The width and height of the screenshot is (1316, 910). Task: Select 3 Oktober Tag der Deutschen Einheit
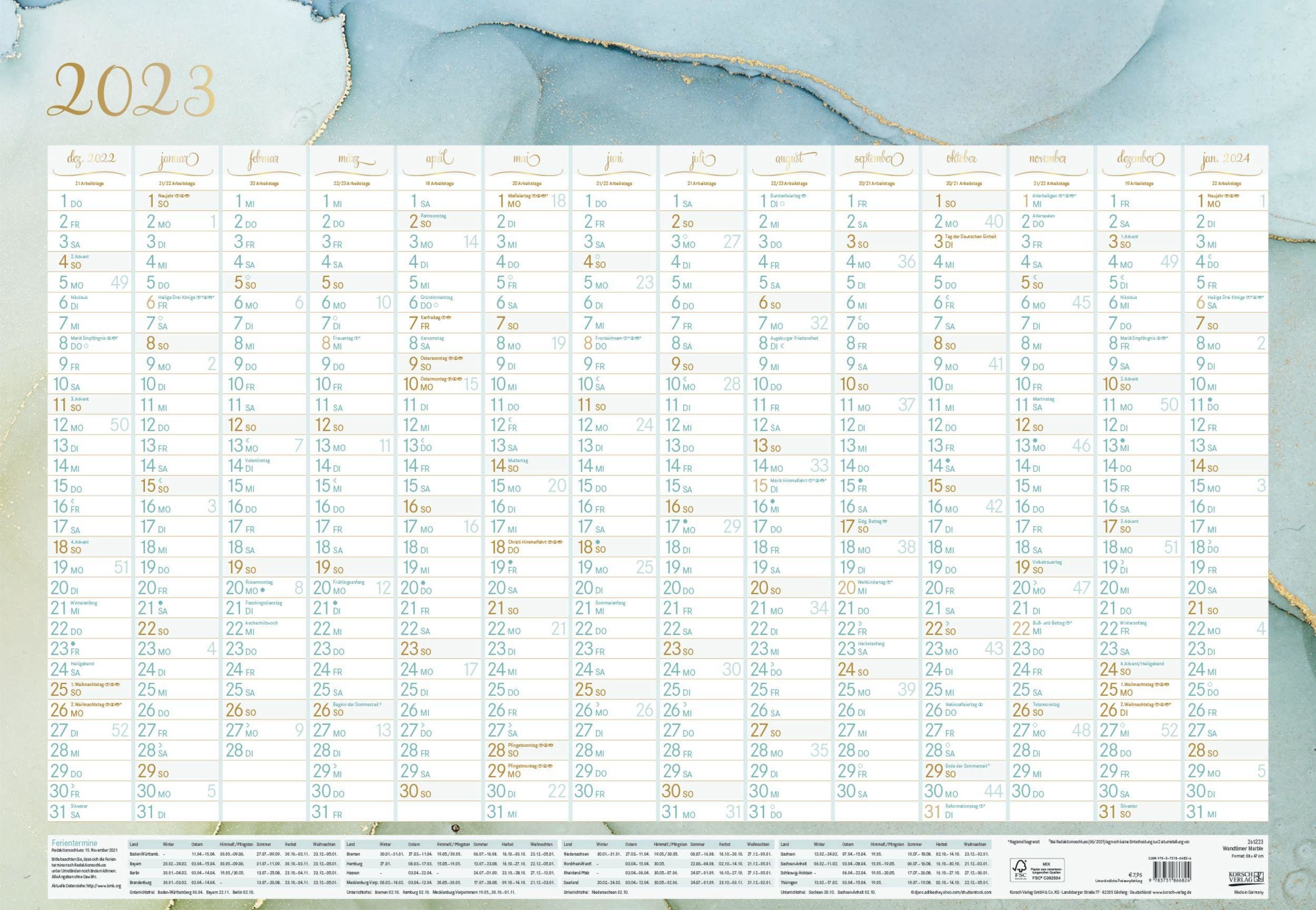click(963, 241)
